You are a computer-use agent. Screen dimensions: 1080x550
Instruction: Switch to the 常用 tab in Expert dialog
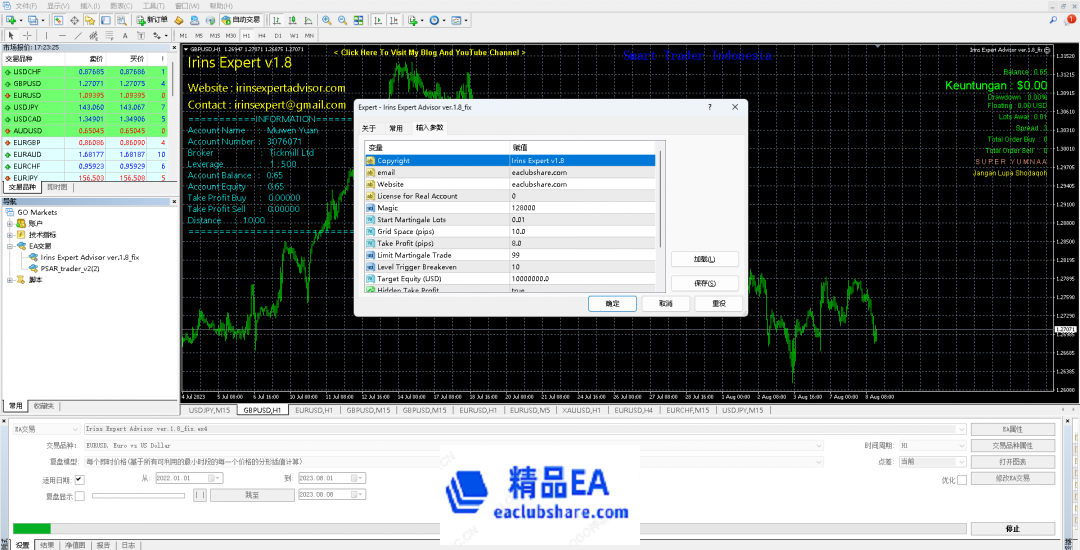click(x=396, y=128)
